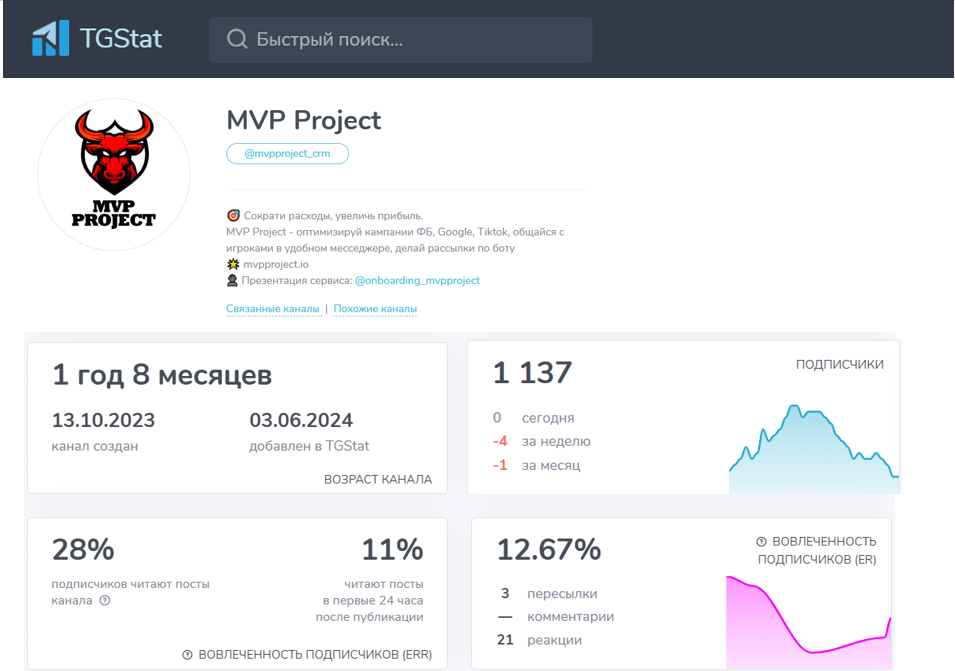Click the creation date 13.10.2023
The width and height of the screenshot is (955, 671).
(104, 420)
